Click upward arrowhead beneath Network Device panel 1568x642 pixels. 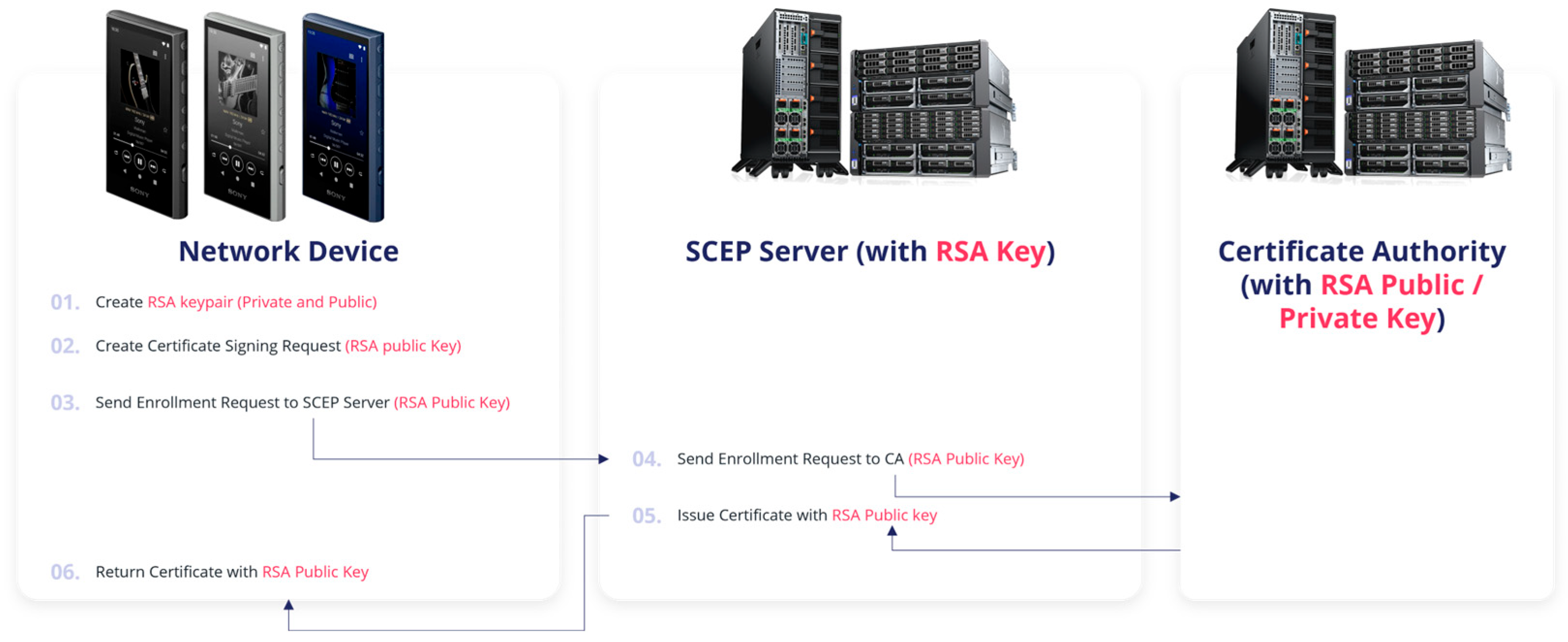288,605
